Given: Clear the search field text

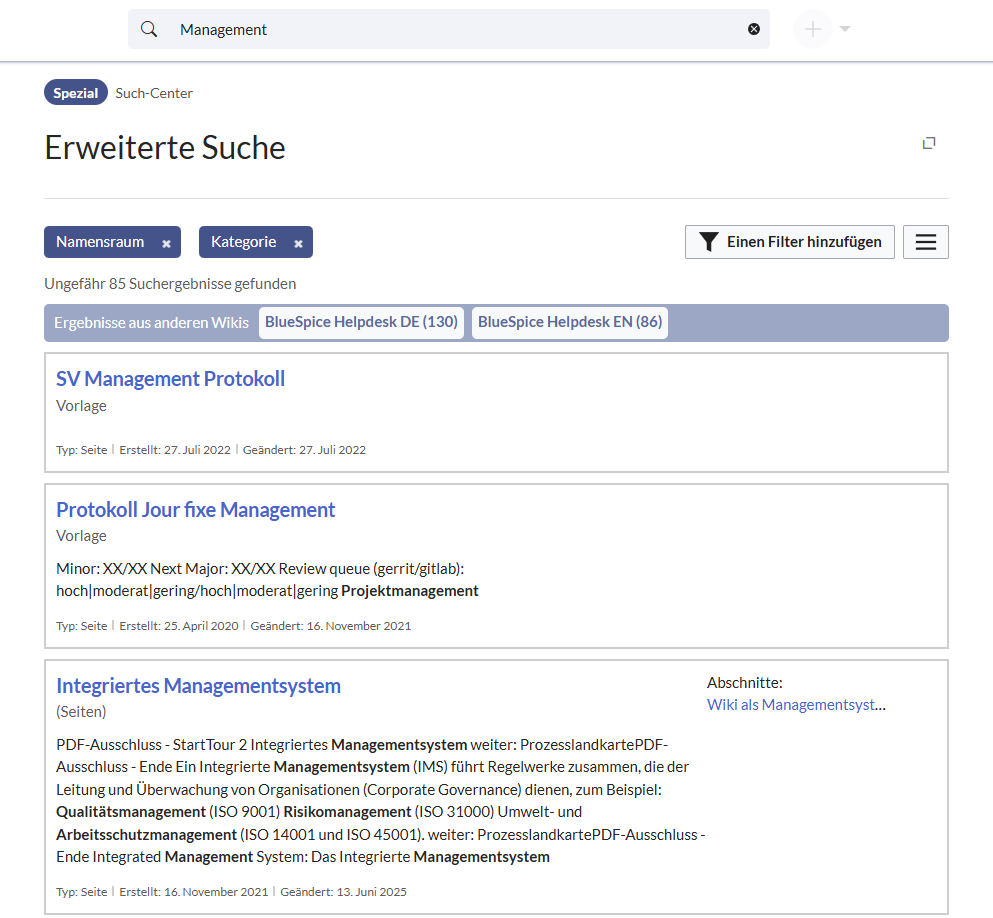Looking at the screenshot, I should (754, 29).
